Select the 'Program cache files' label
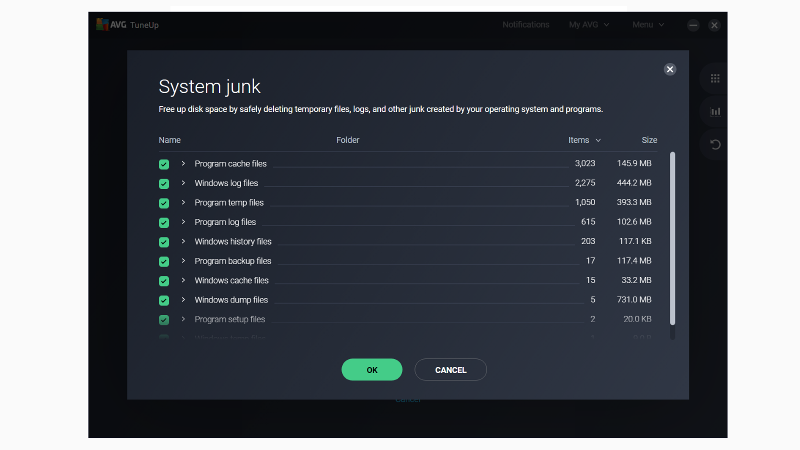Screen dimensions: 800x450 pos(230,164)
